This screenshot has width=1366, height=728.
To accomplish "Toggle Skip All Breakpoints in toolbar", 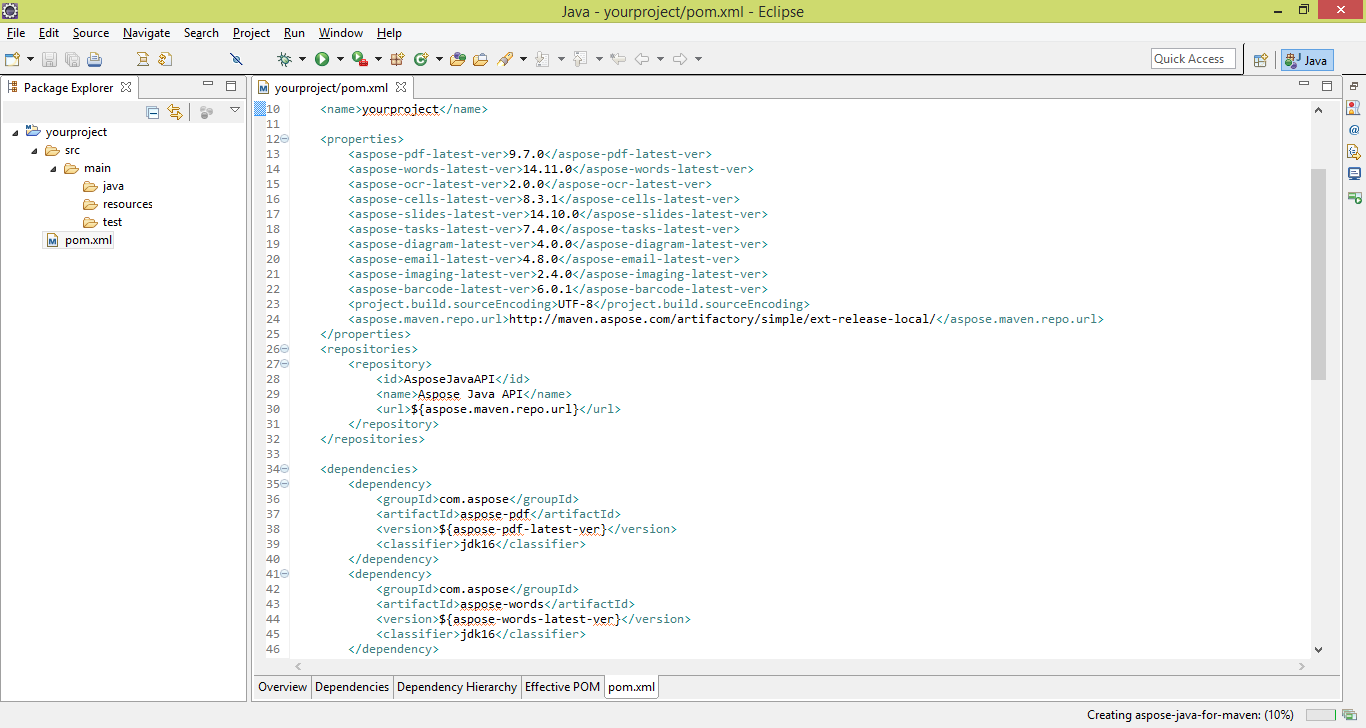I will click(x=236, y=59).
